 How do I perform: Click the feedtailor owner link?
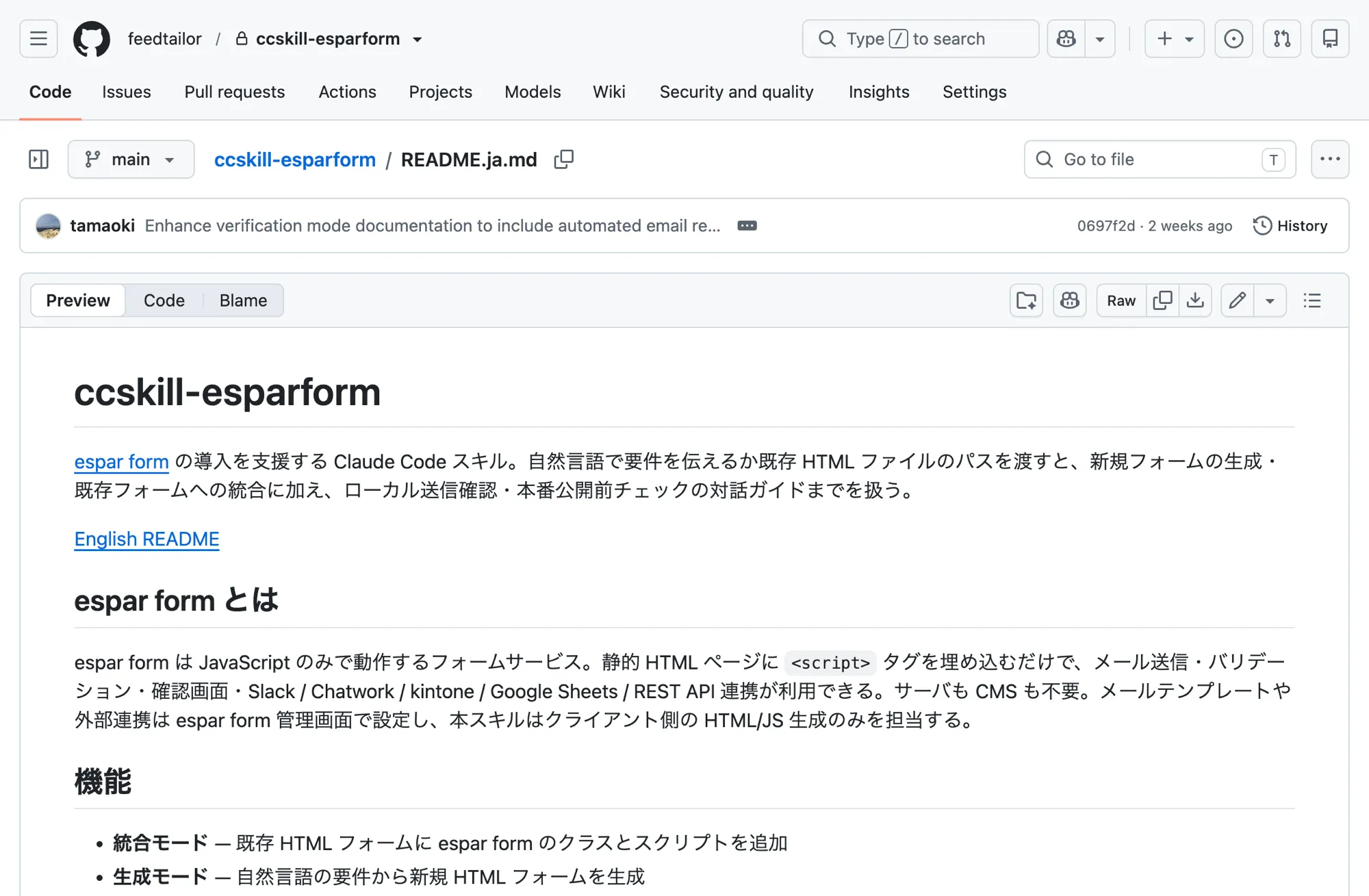(164, 39)
